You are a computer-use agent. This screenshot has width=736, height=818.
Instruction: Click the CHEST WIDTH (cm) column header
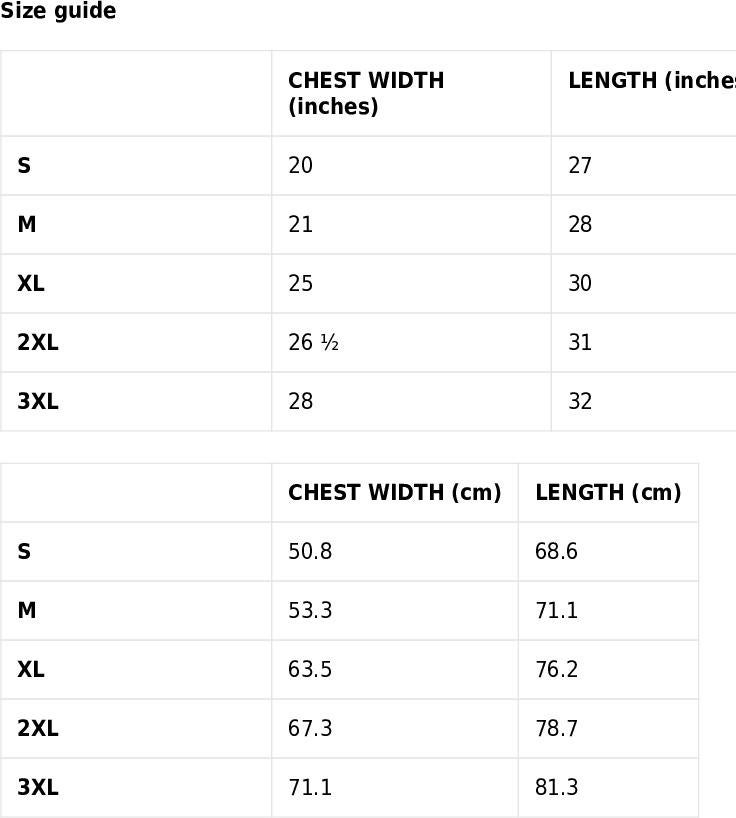tap(395, 492)
